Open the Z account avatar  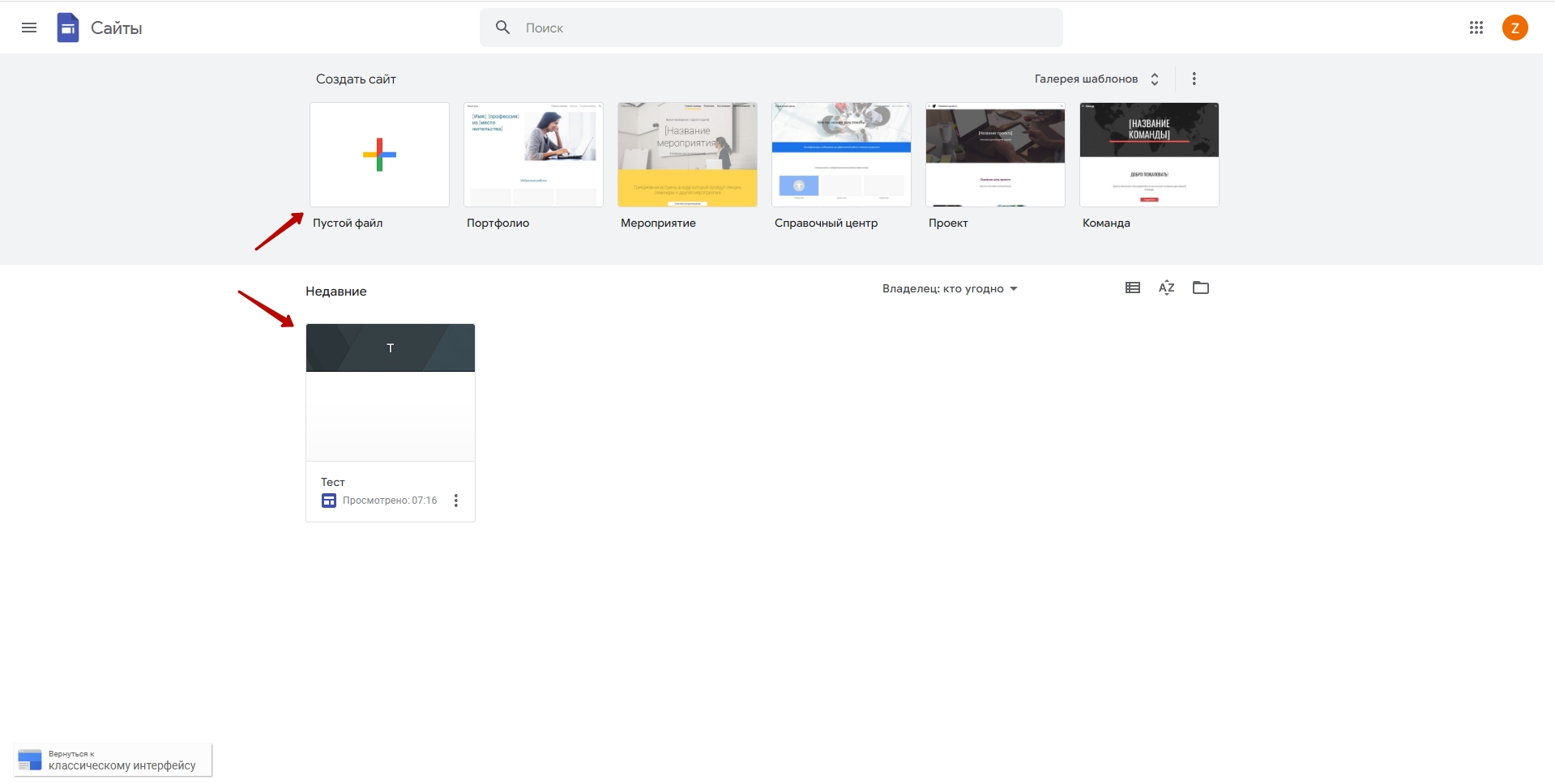coord(1514,28)
